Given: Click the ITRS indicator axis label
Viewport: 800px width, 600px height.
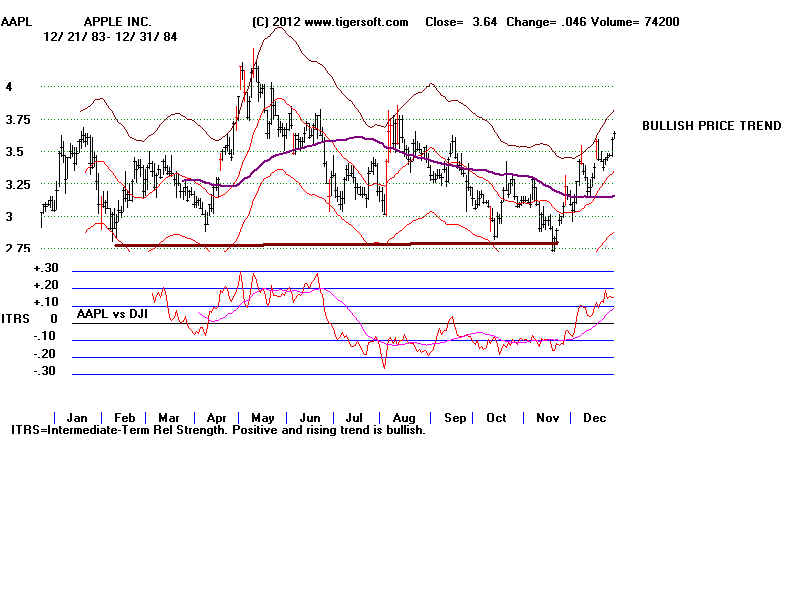Looking at the screenshot, I should pos(17,319).
